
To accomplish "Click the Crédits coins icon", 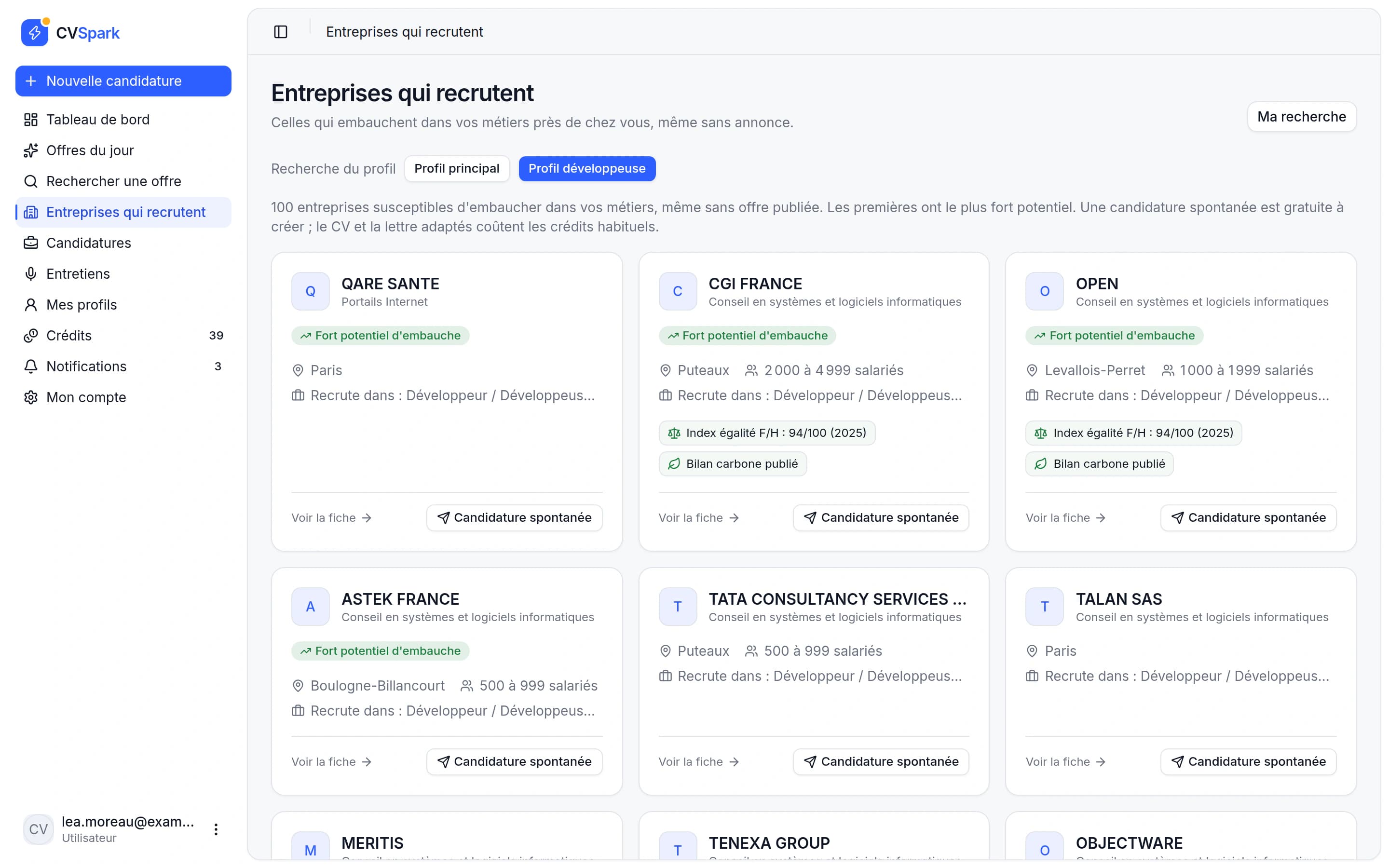I will pos(31,336).
